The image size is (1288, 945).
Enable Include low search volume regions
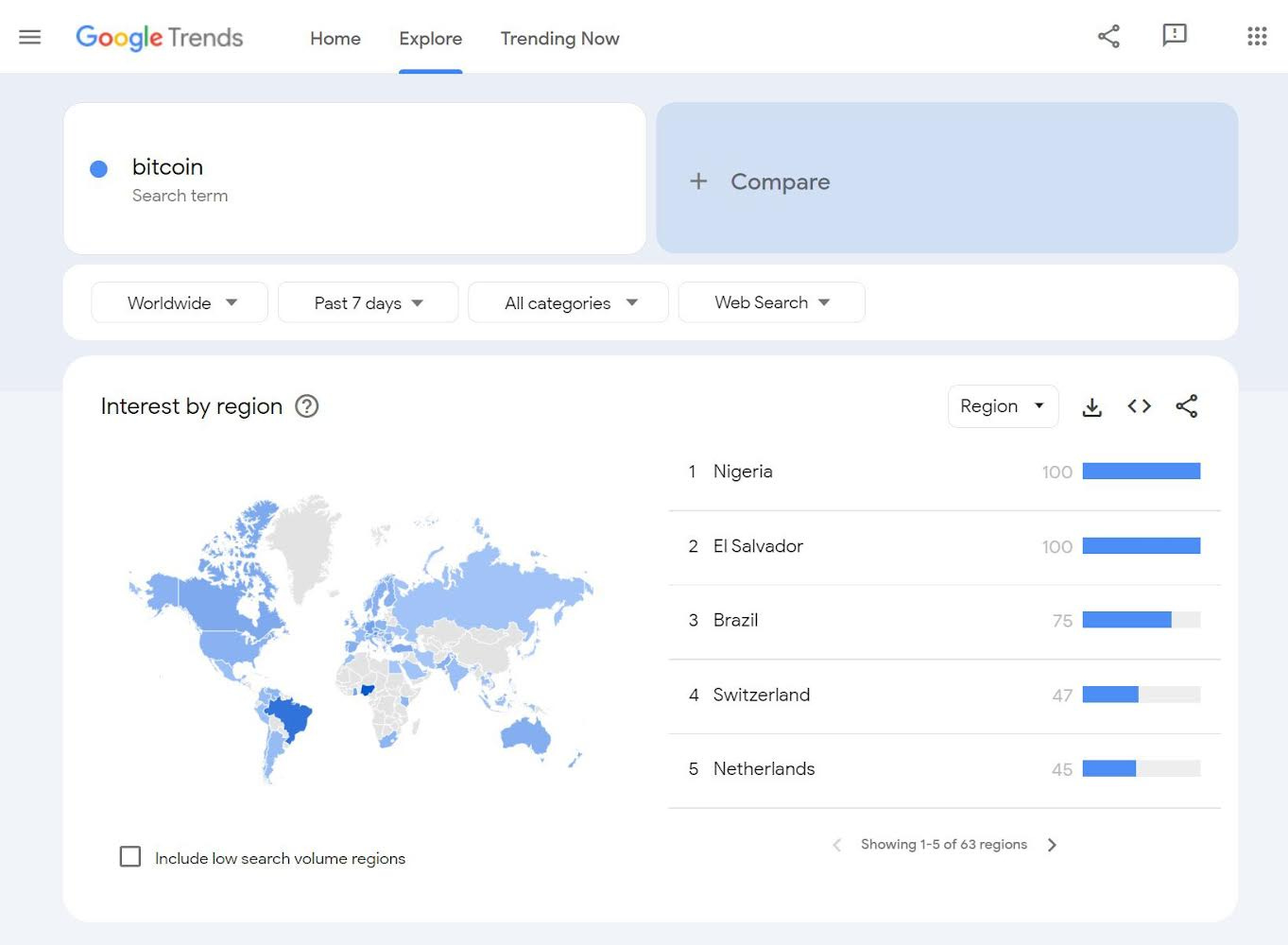[130, 857]
